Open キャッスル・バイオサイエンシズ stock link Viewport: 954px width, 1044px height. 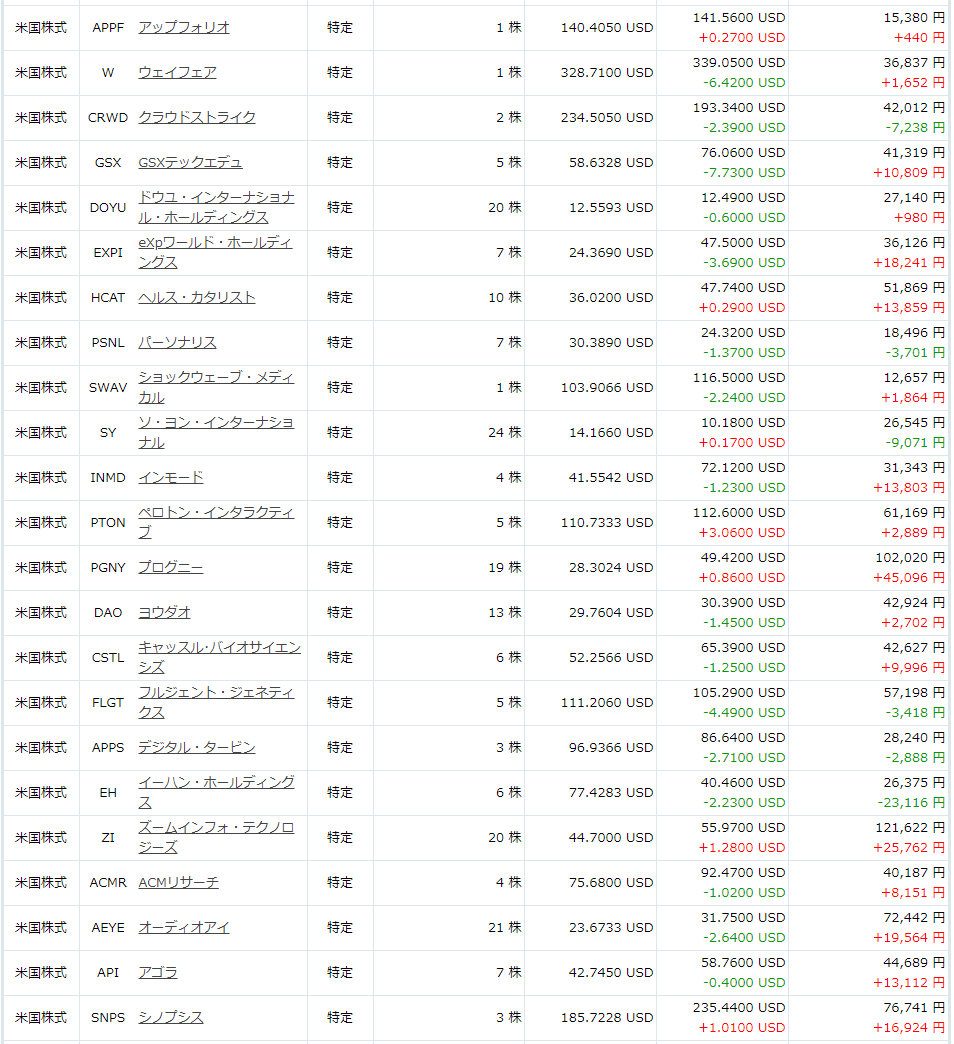click(x=220, y=657)
